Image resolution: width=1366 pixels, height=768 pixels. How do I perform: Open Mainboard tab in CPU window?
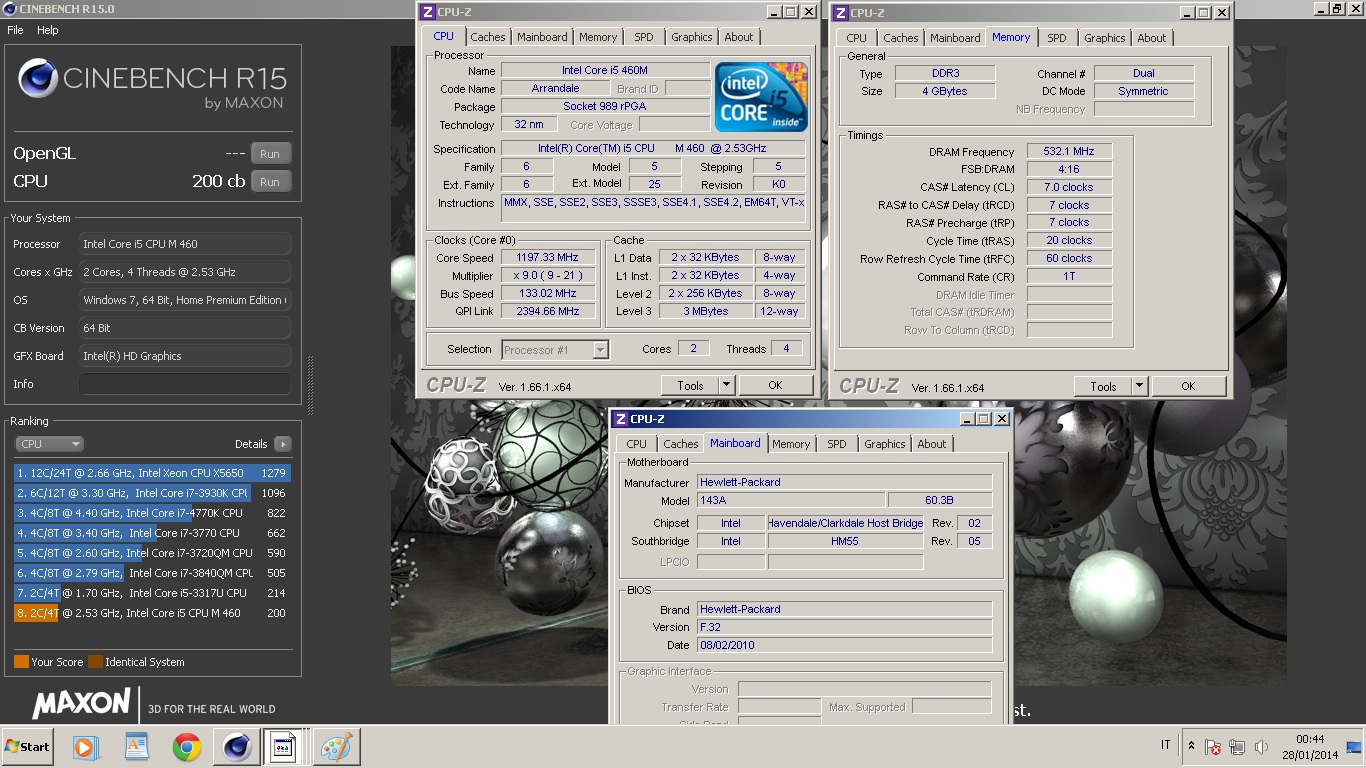click(542, 37)
